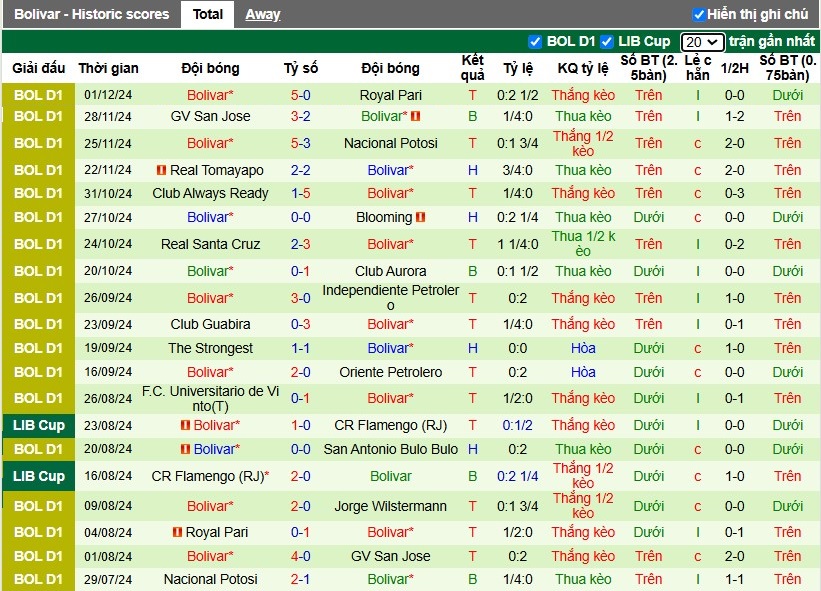821x591 pixels.
Task: Click 'Thua 1/2 kèo' result cell
Action: click(583, 244)
